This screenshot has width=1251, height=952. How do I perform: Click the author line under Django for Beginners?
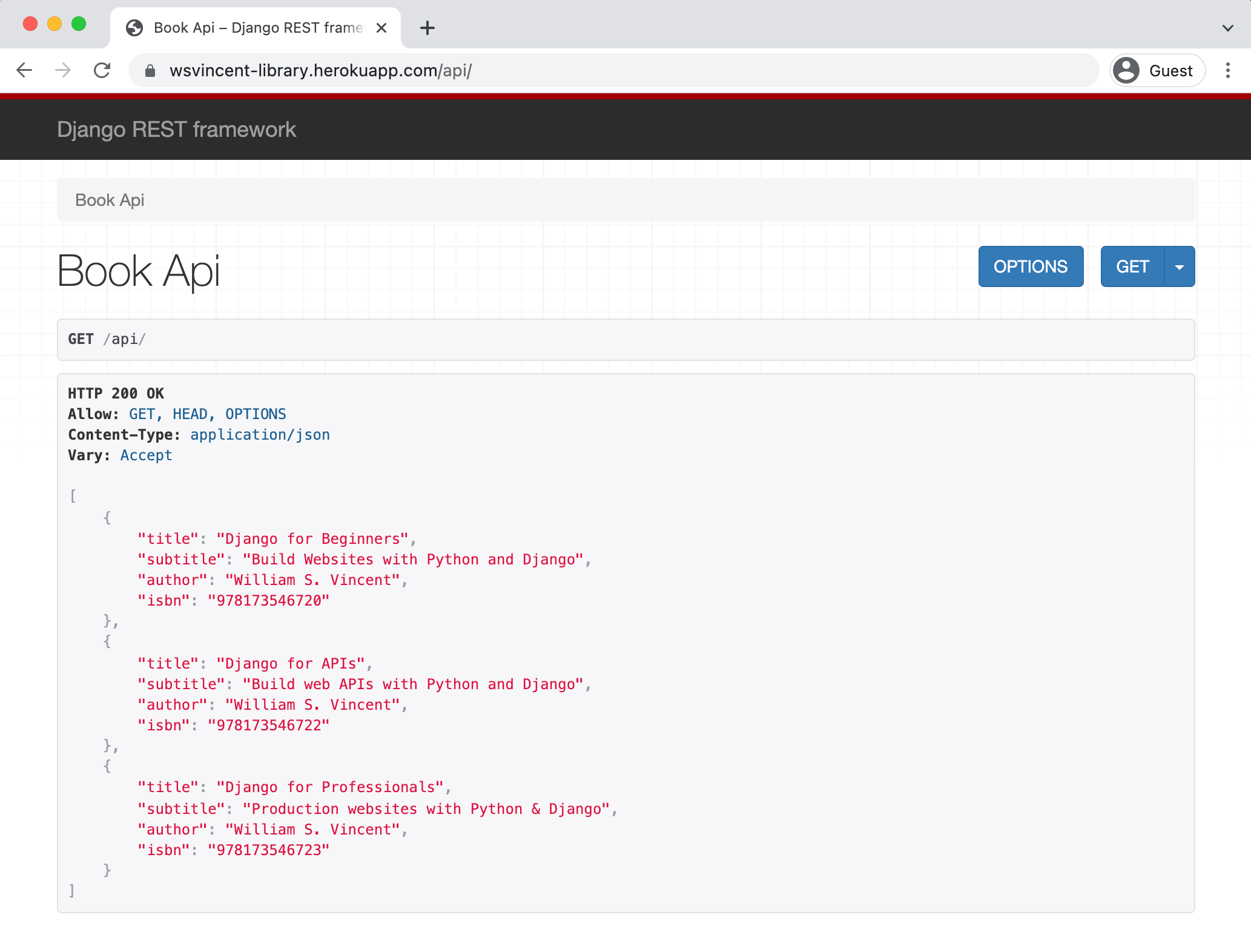click(272, 580)
